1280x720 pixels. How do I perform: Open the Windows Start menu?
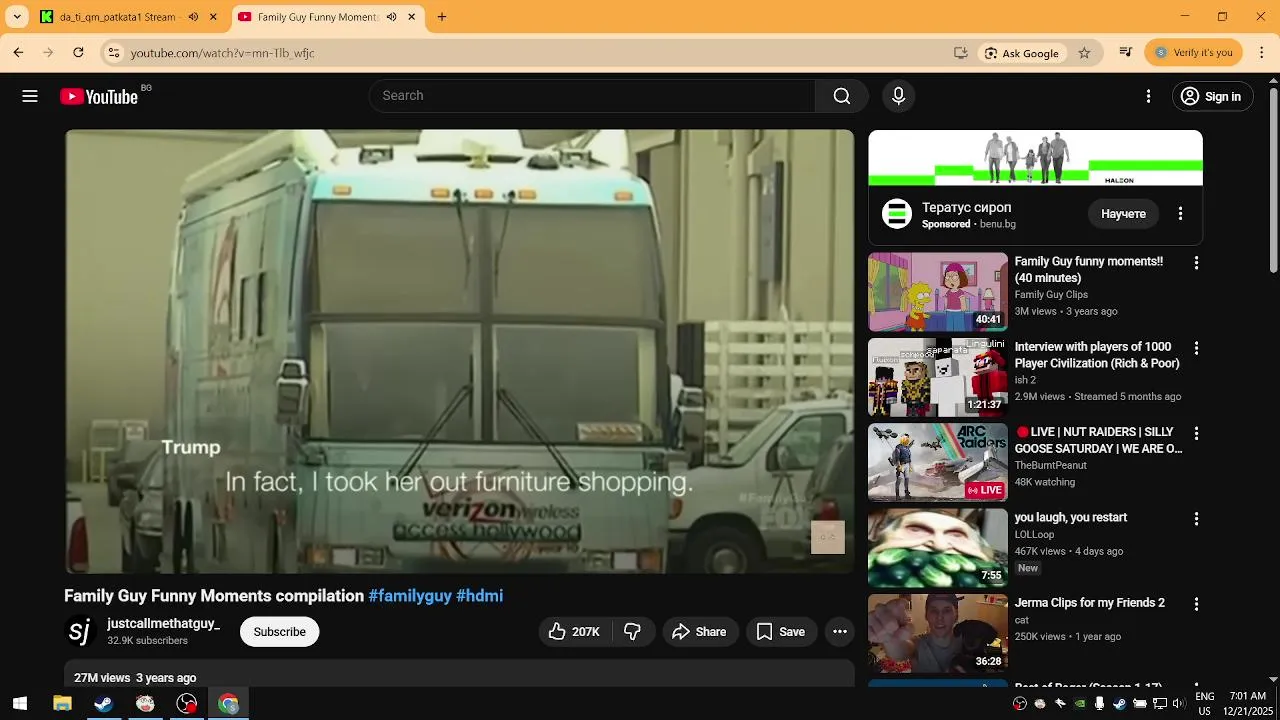tap(20, 704)
